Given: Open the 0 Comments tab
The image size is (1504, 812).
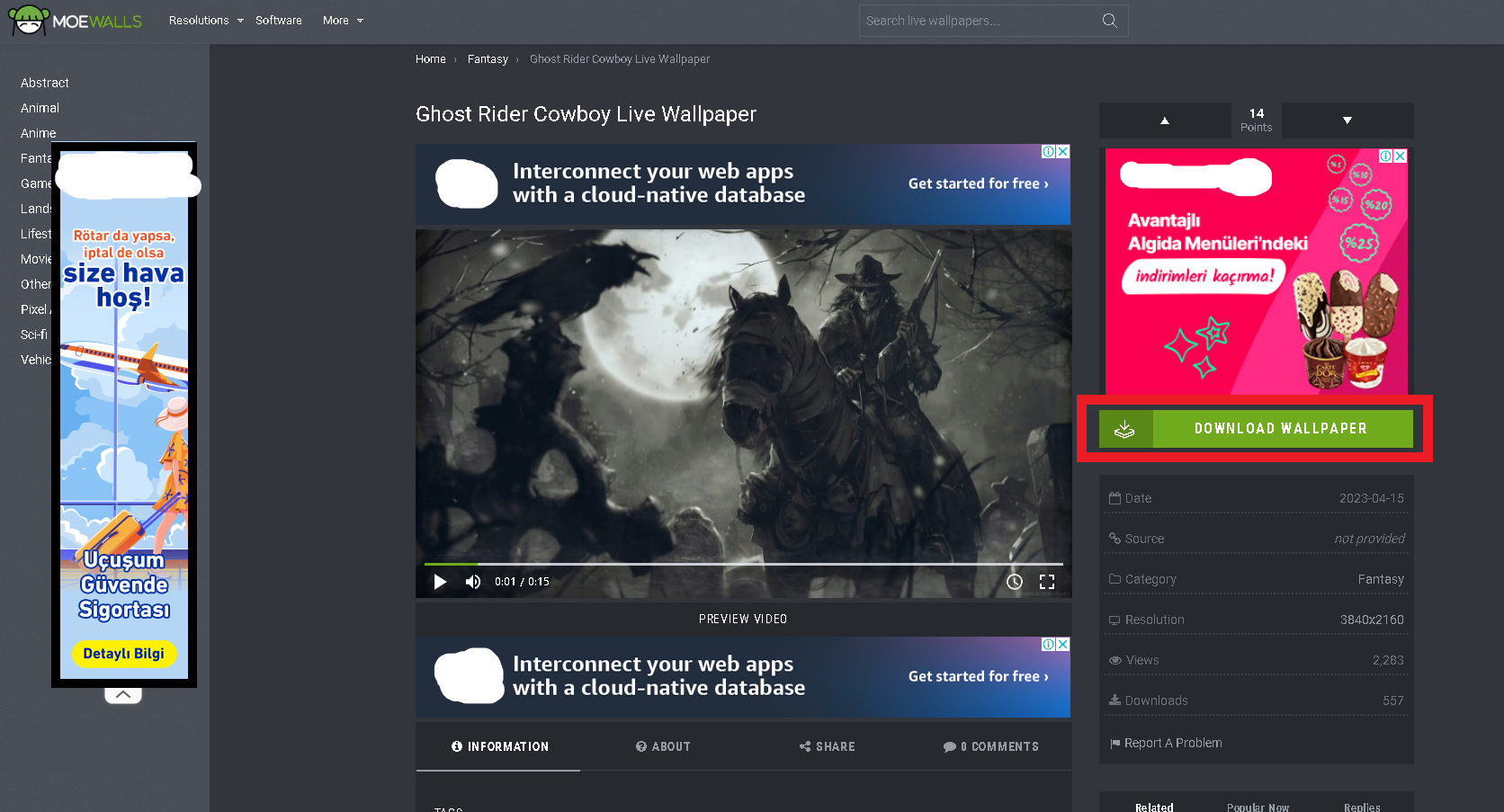Looking at the screenshot, I should 990,747.
